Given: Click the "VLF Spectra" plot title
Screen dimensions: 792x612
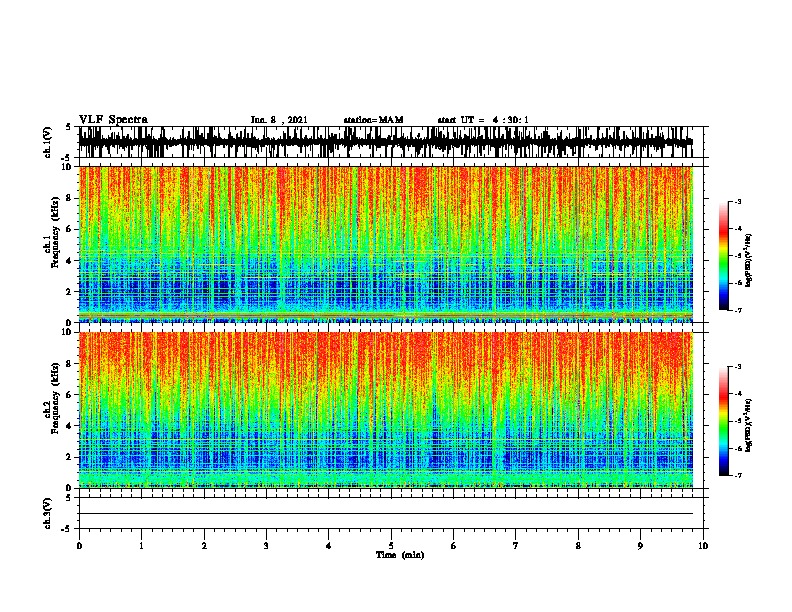Looking at the screenshot, I should [113, 120].
